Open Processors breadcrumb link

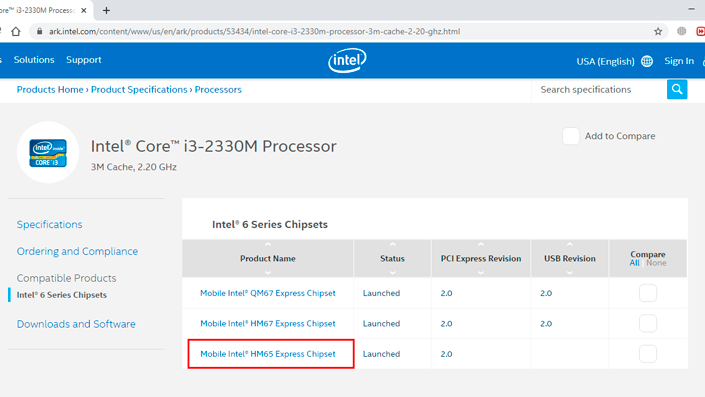[218, 89]
